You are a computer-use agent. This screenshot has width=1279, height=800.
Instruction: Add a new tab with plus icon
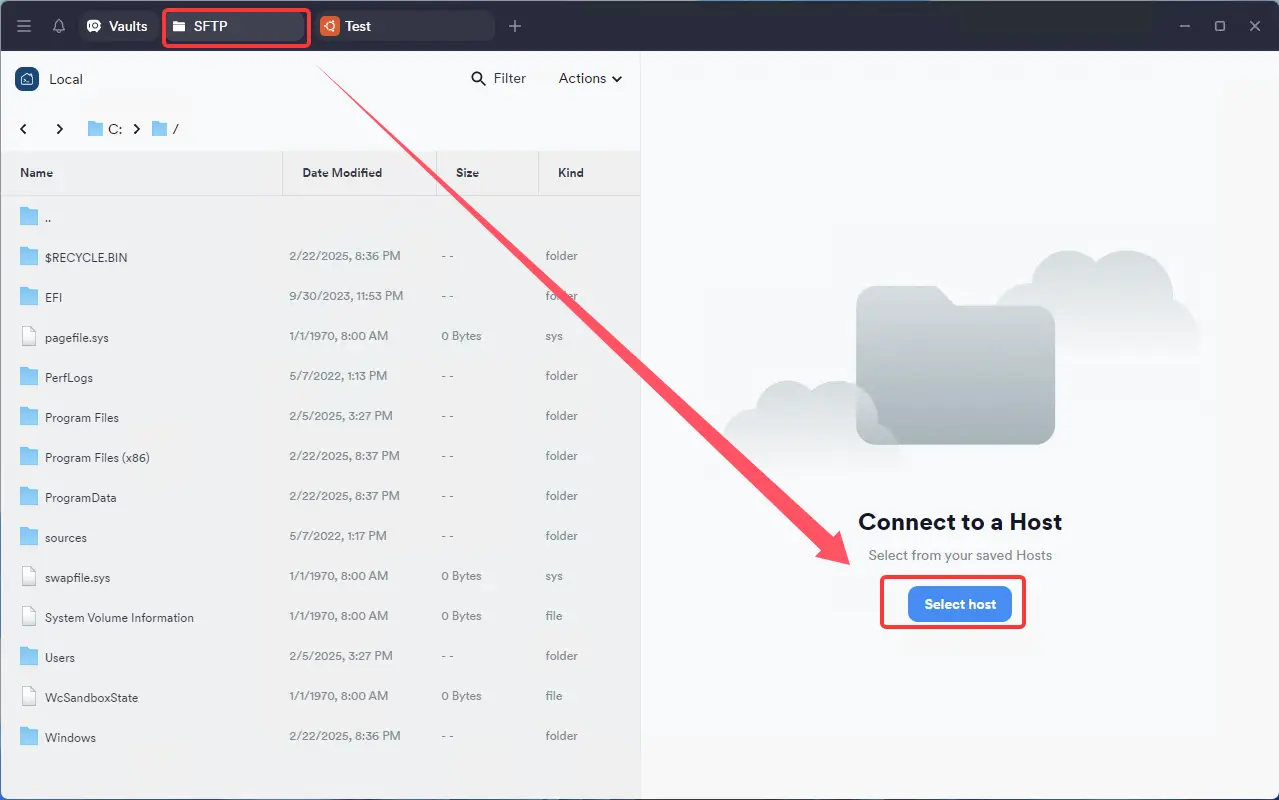(x=515, y=26)
